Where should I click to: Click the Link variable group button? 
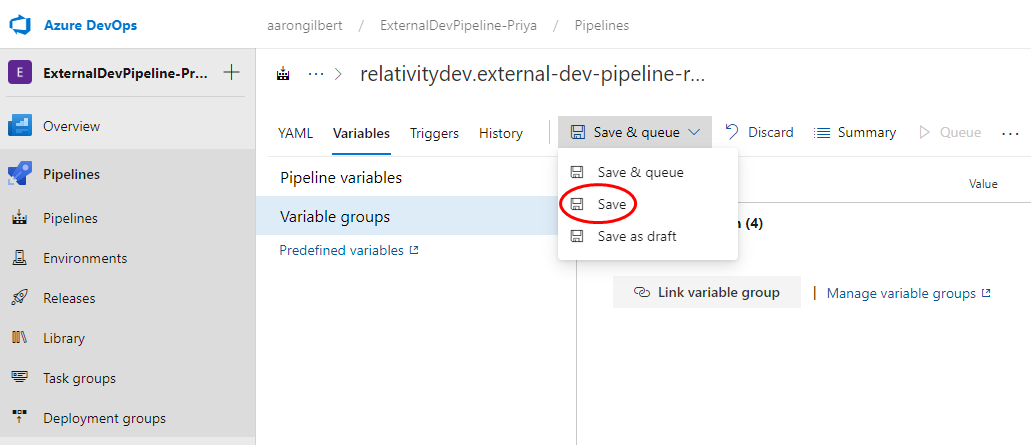(x=707, y=293)
